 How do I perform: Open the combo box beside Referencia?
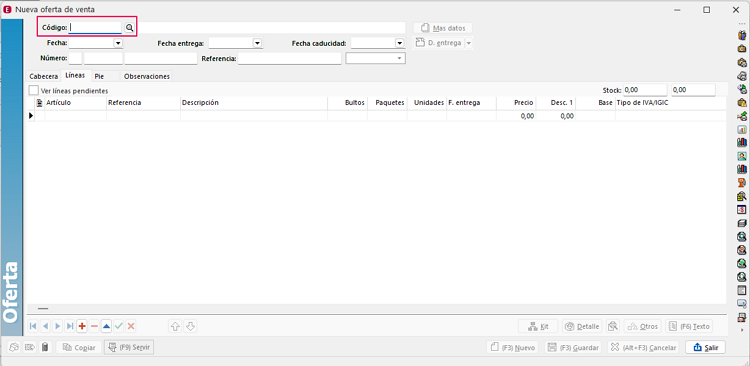(375, 58)
